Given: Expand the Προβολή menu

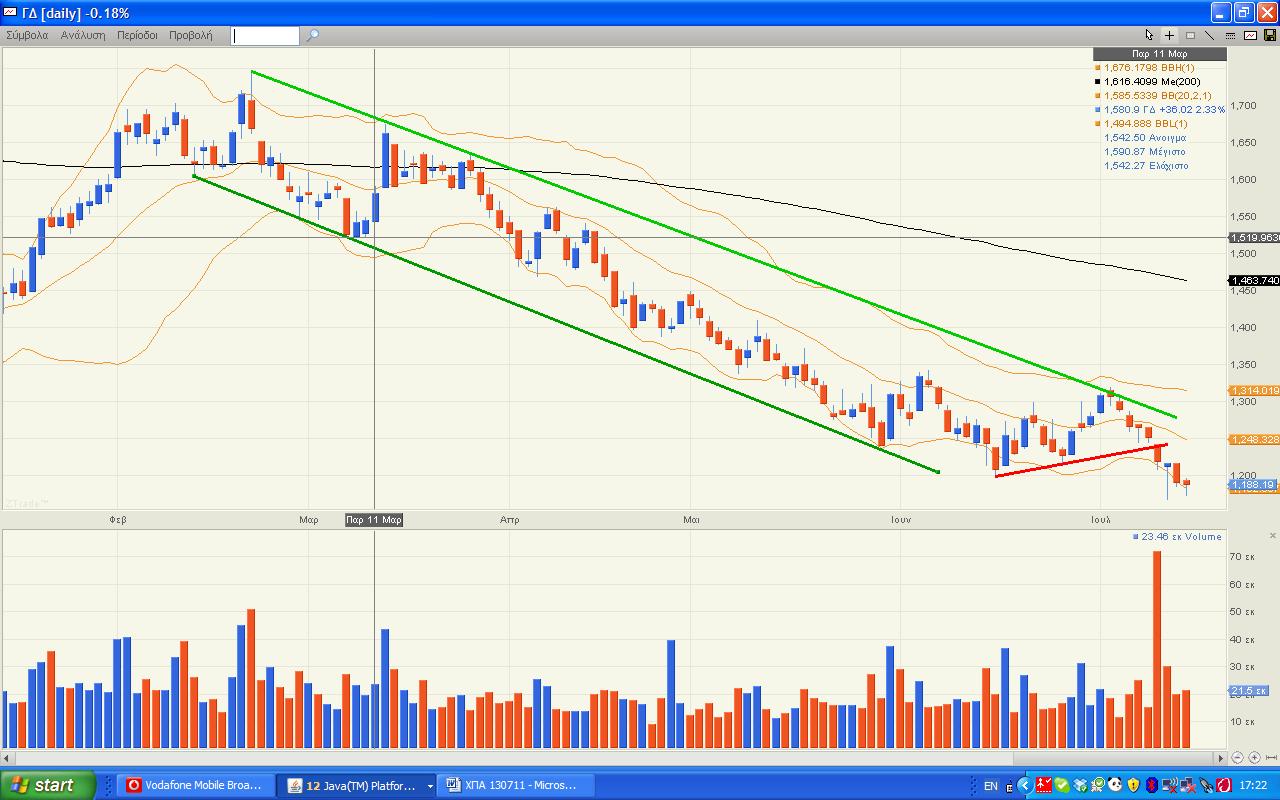Looking at the screenshot, I should 190,35.
